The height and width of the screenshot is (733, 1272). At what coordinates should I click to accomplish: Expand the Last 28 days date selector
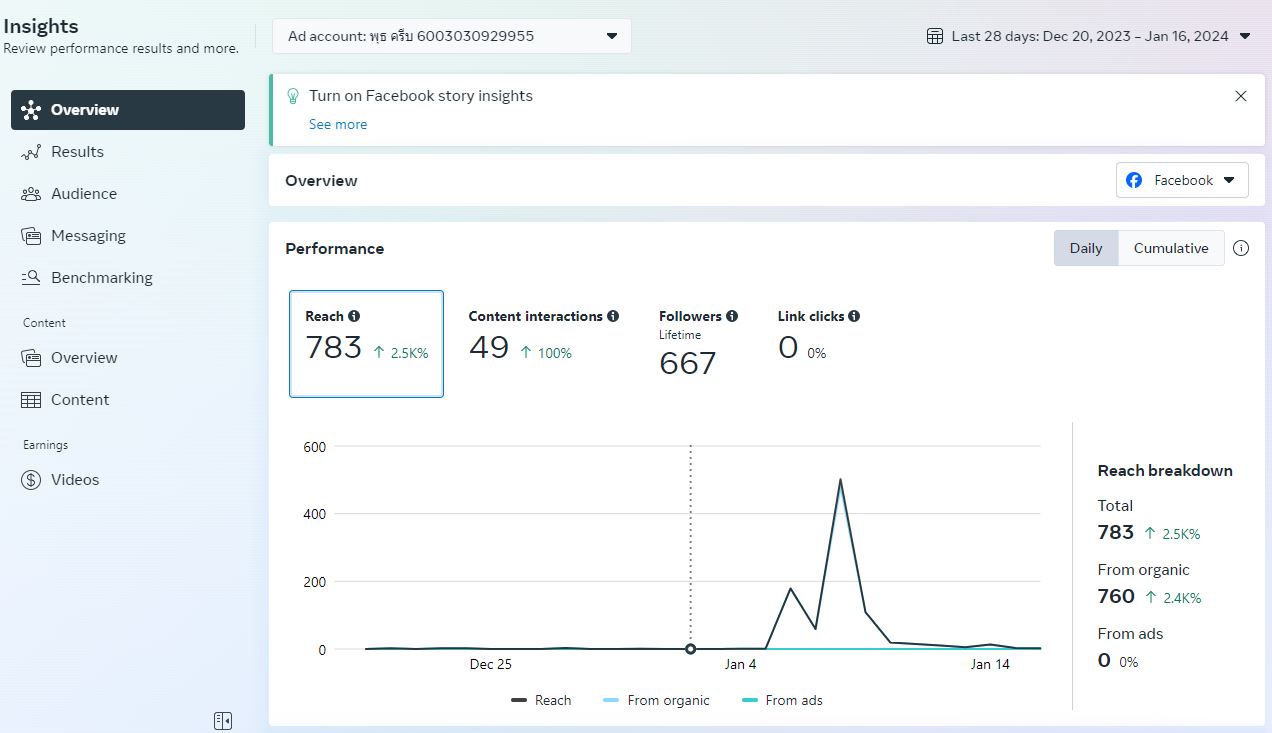coord(1089,36)
